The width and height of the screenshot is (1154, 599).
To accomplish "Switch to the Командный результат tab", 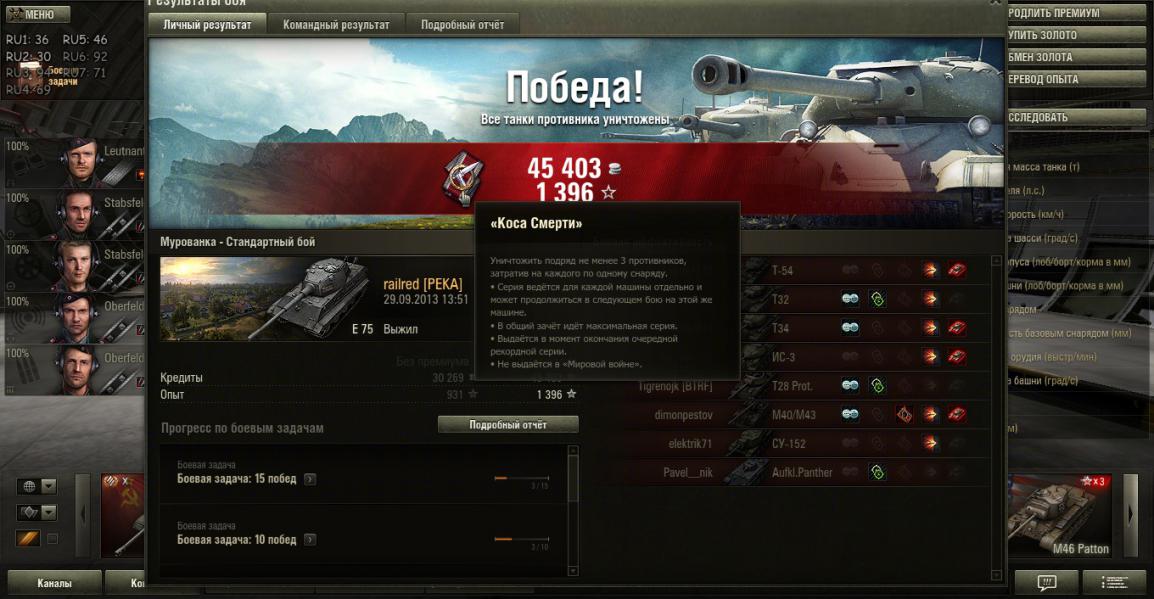I will pos(336,25).
